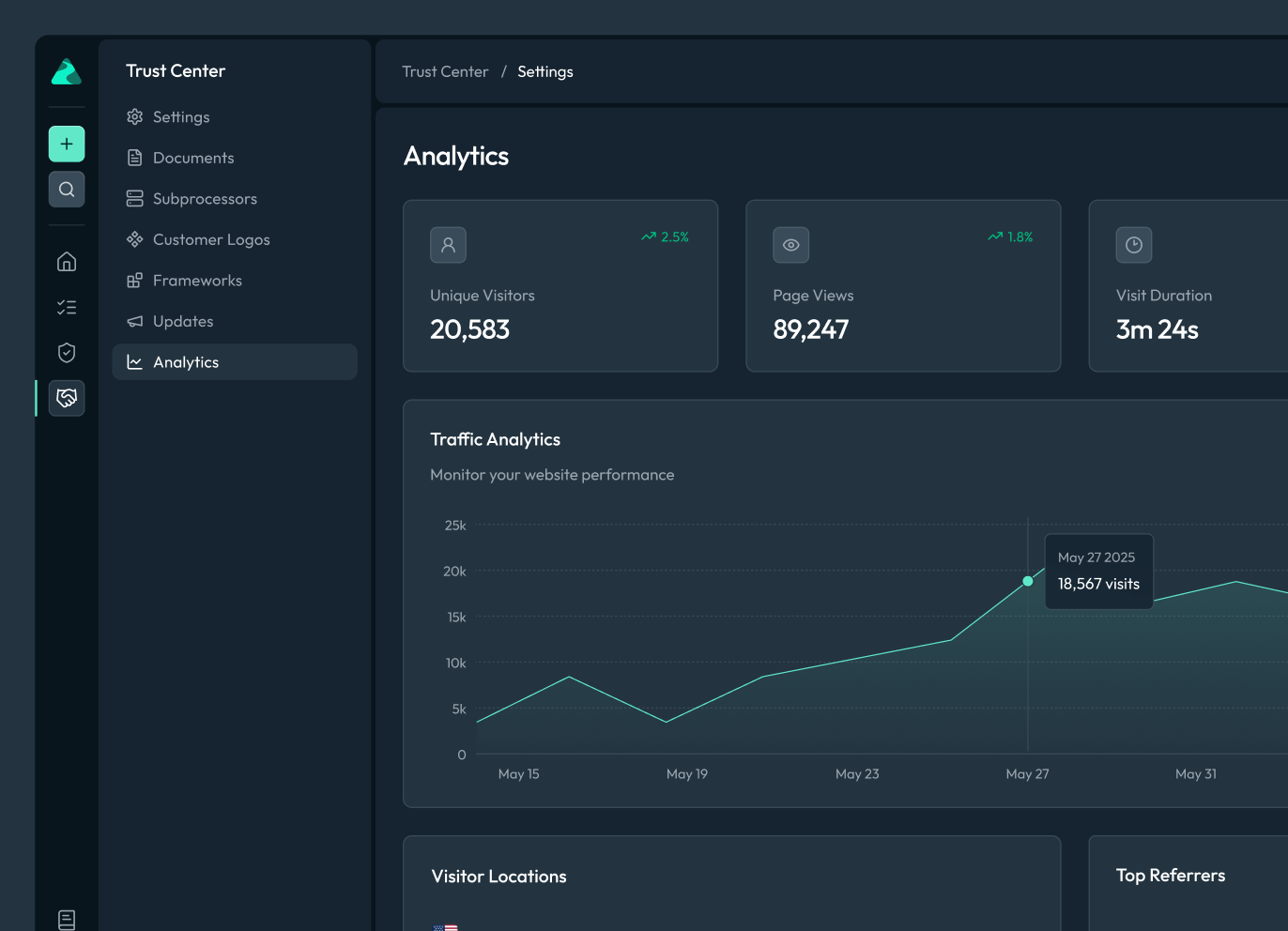
Task: Click the green plus create button
Action: [67, 144]
